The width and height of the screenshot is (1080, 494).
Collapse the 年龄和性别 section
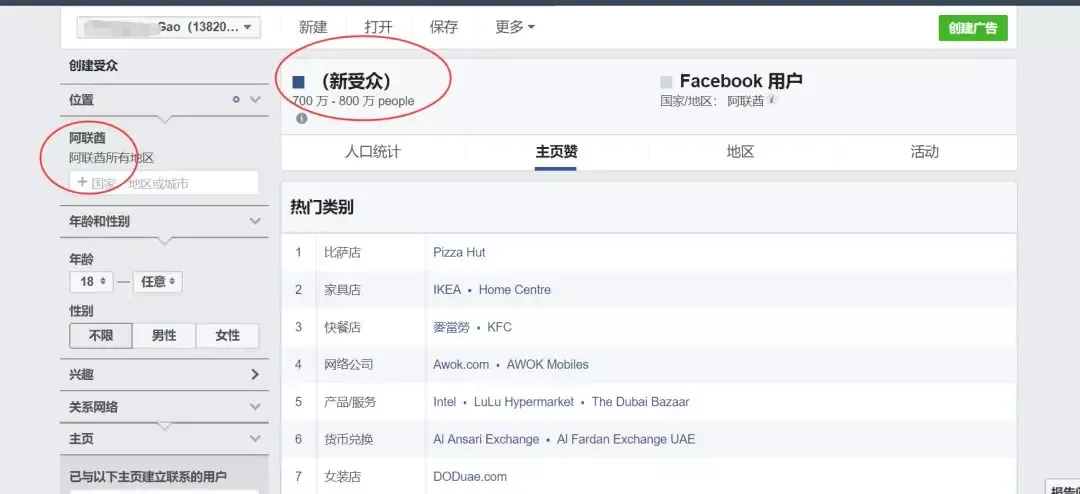click(256, 222)
